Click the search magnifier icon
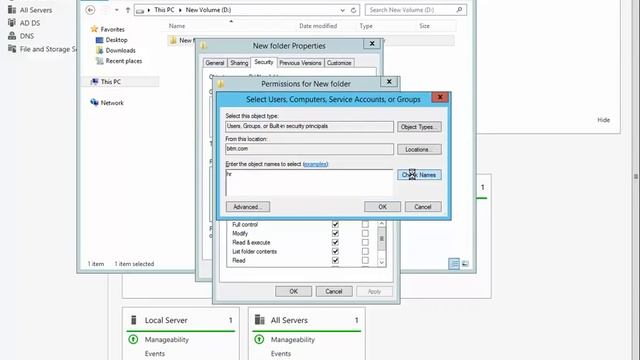The width and height of the screenshot is (640, 360). tap(459, 10)
